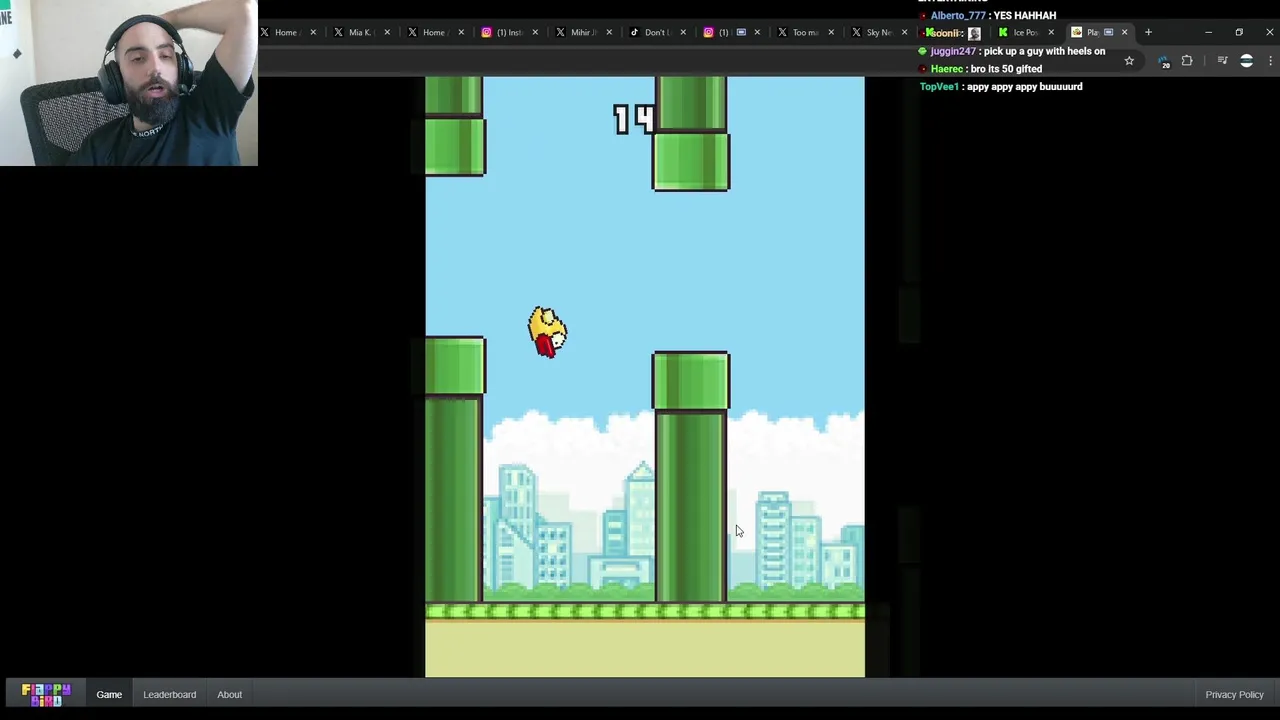Screen dimensions: 1280x720
Task: Close the Mia K. tab
Action: pyautogui.click(x=387, y=32)
